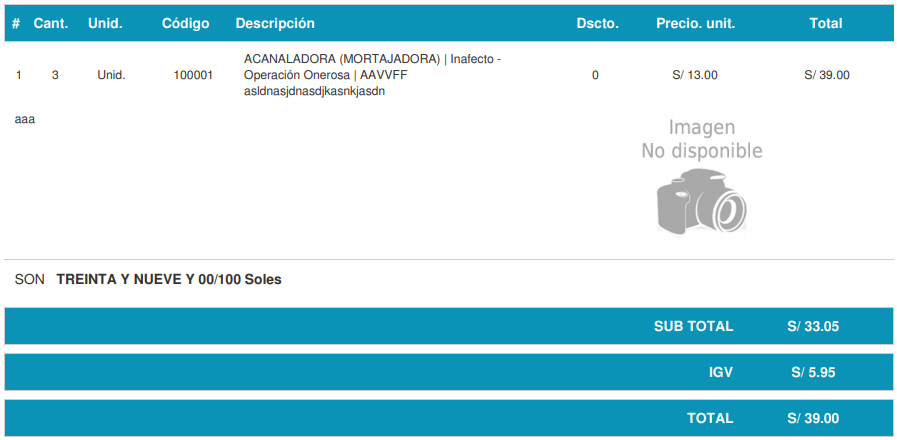Select the subtotal amount S/ 33.05
Image resolution: width=897 pixels, height=440 pixels.
pos(813,326)
